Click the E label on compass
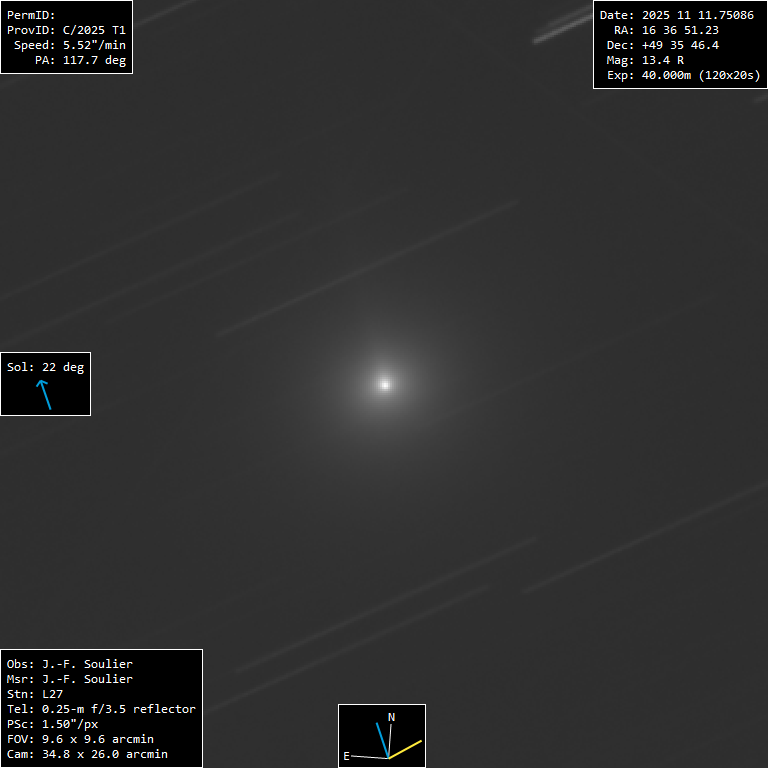This screenshot has height=768, width=768. 346,756
